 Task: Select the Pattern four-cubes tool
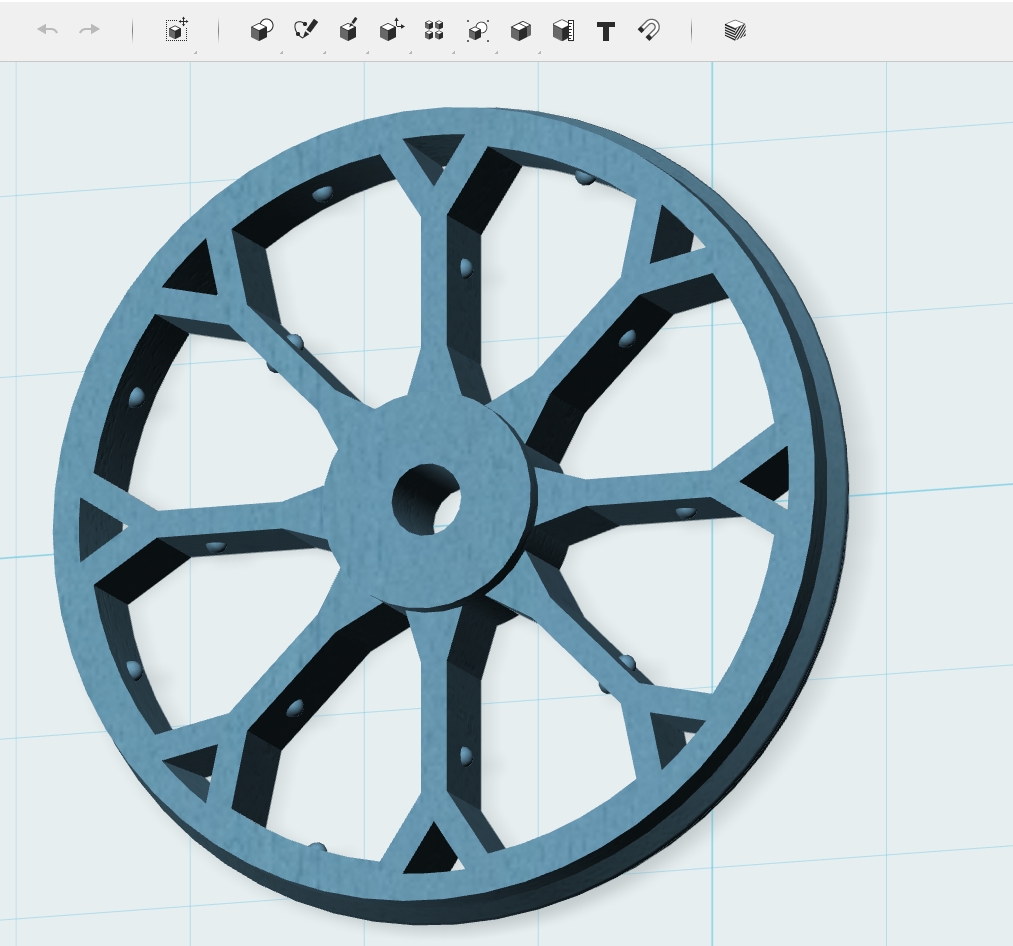pos(434,30)
